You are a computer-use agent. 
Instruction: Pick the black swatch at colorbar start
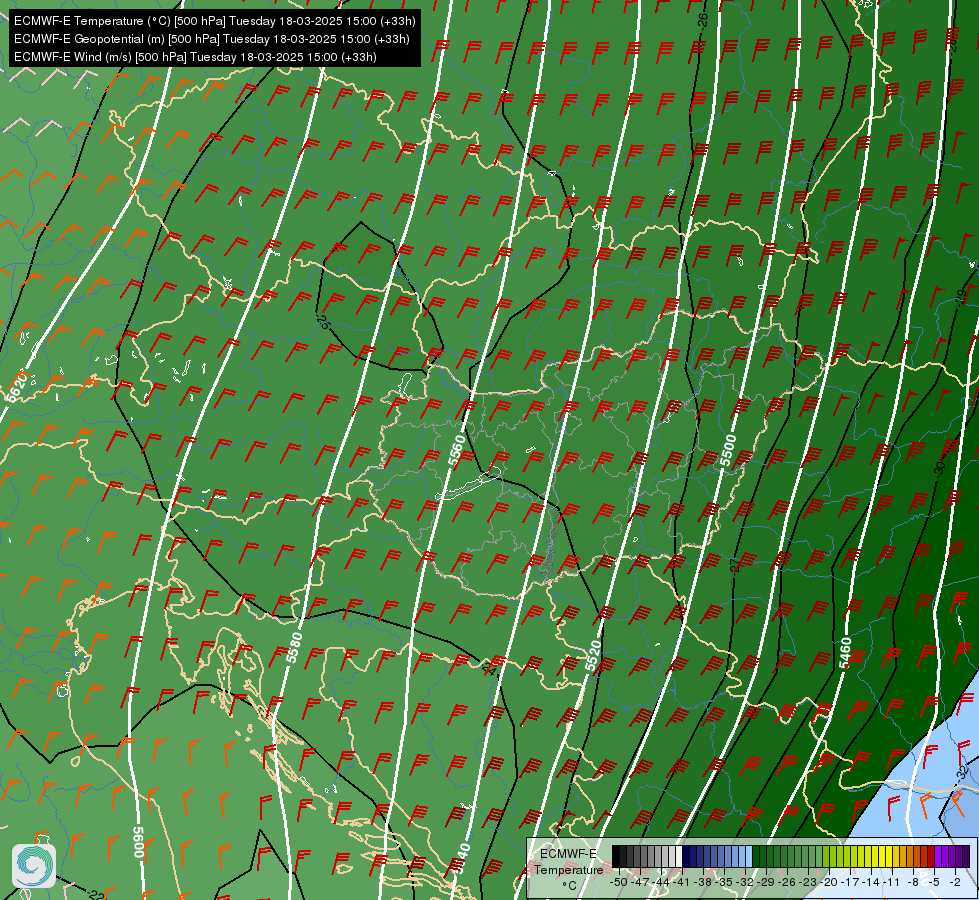pyautogui.click(x=615, y=857)
